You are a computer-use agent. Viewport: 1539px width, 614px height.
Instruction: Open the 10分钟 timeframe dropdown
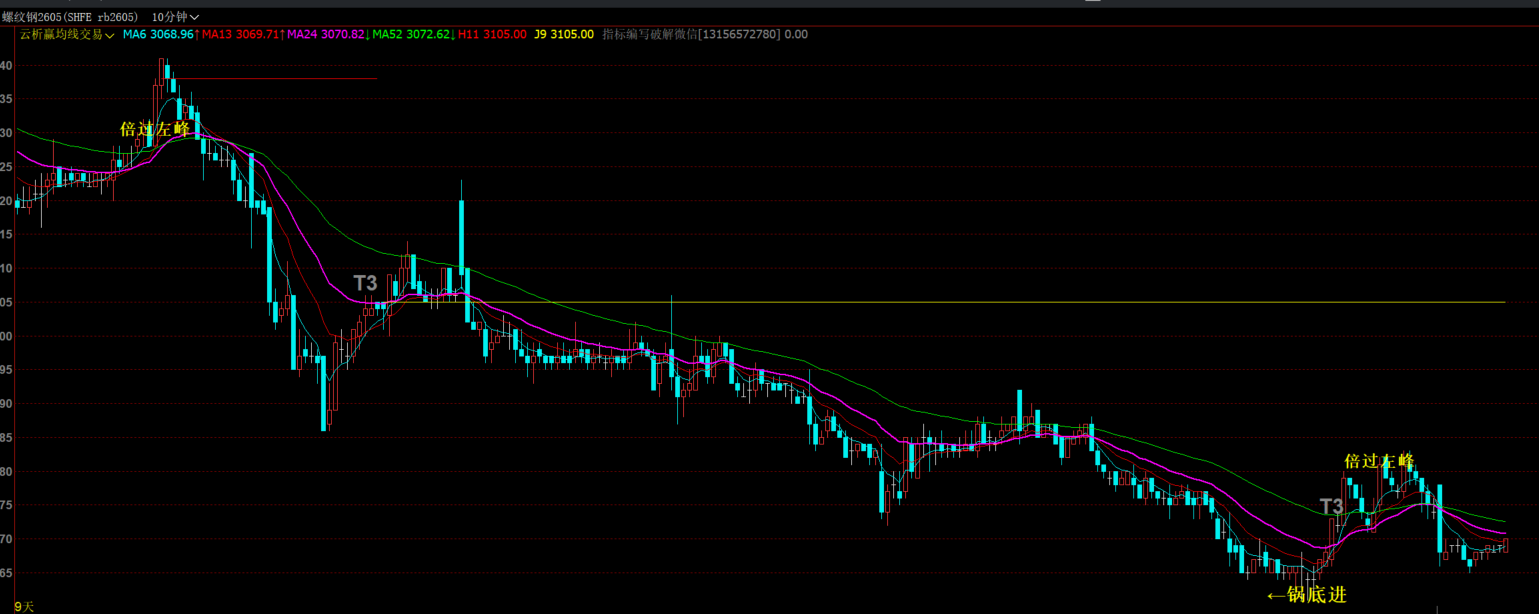click(175, 17)
